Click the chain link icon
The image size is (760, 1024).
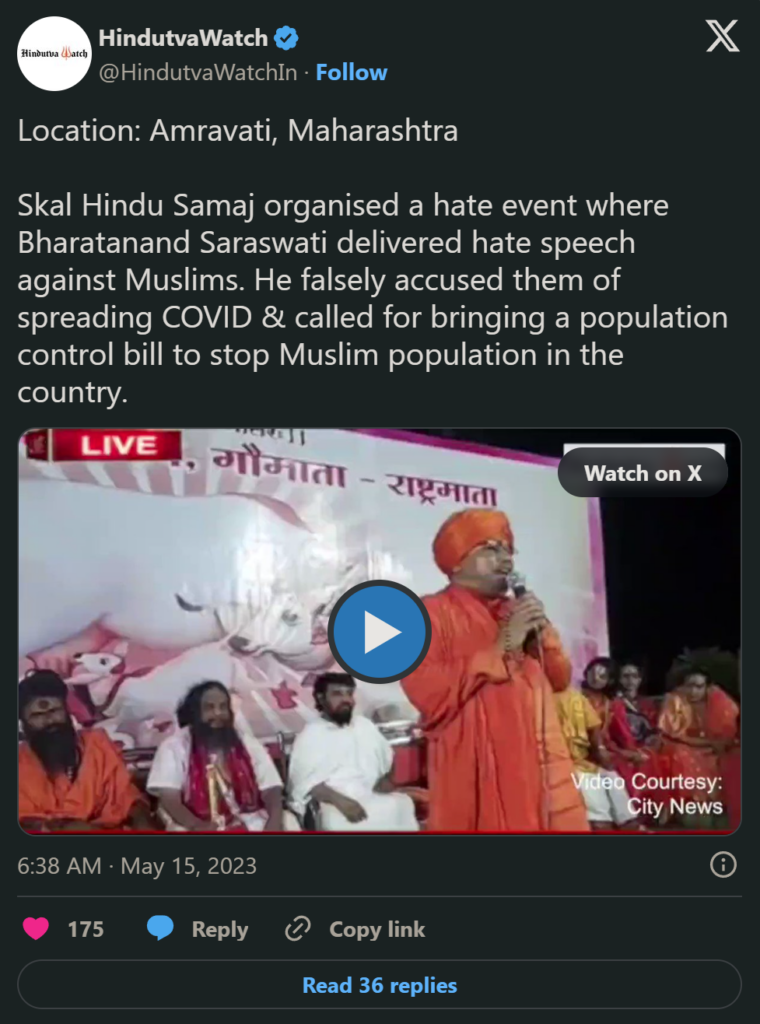point(298,929)
